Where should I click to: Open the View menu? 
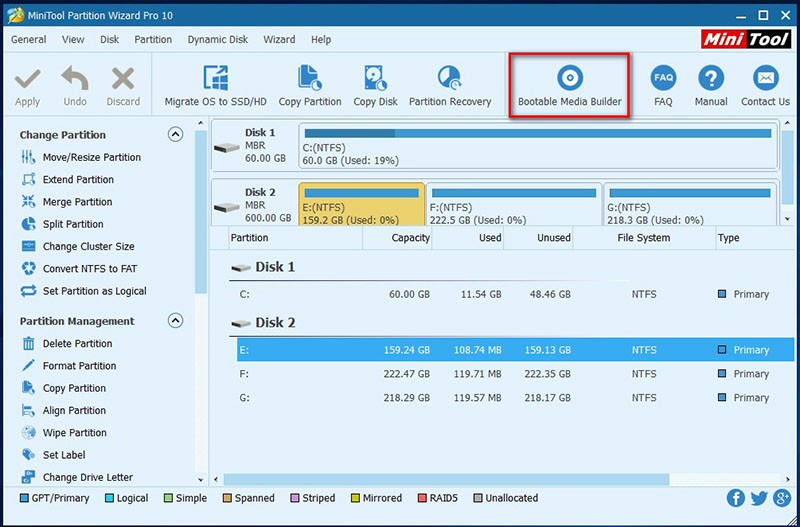73,39
